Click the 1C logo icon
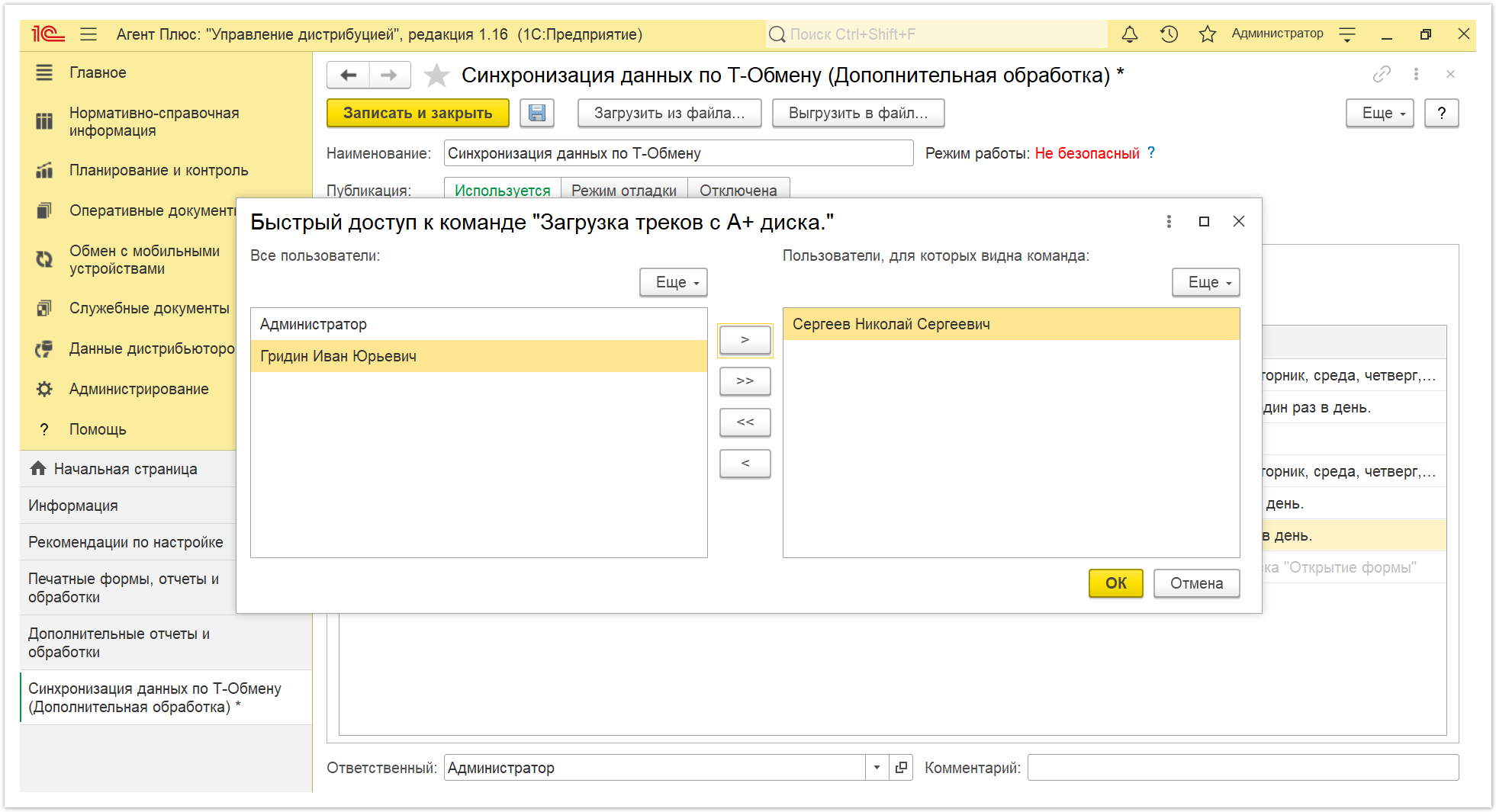This screenshot has height=812, width=1496. coord(48,34)
